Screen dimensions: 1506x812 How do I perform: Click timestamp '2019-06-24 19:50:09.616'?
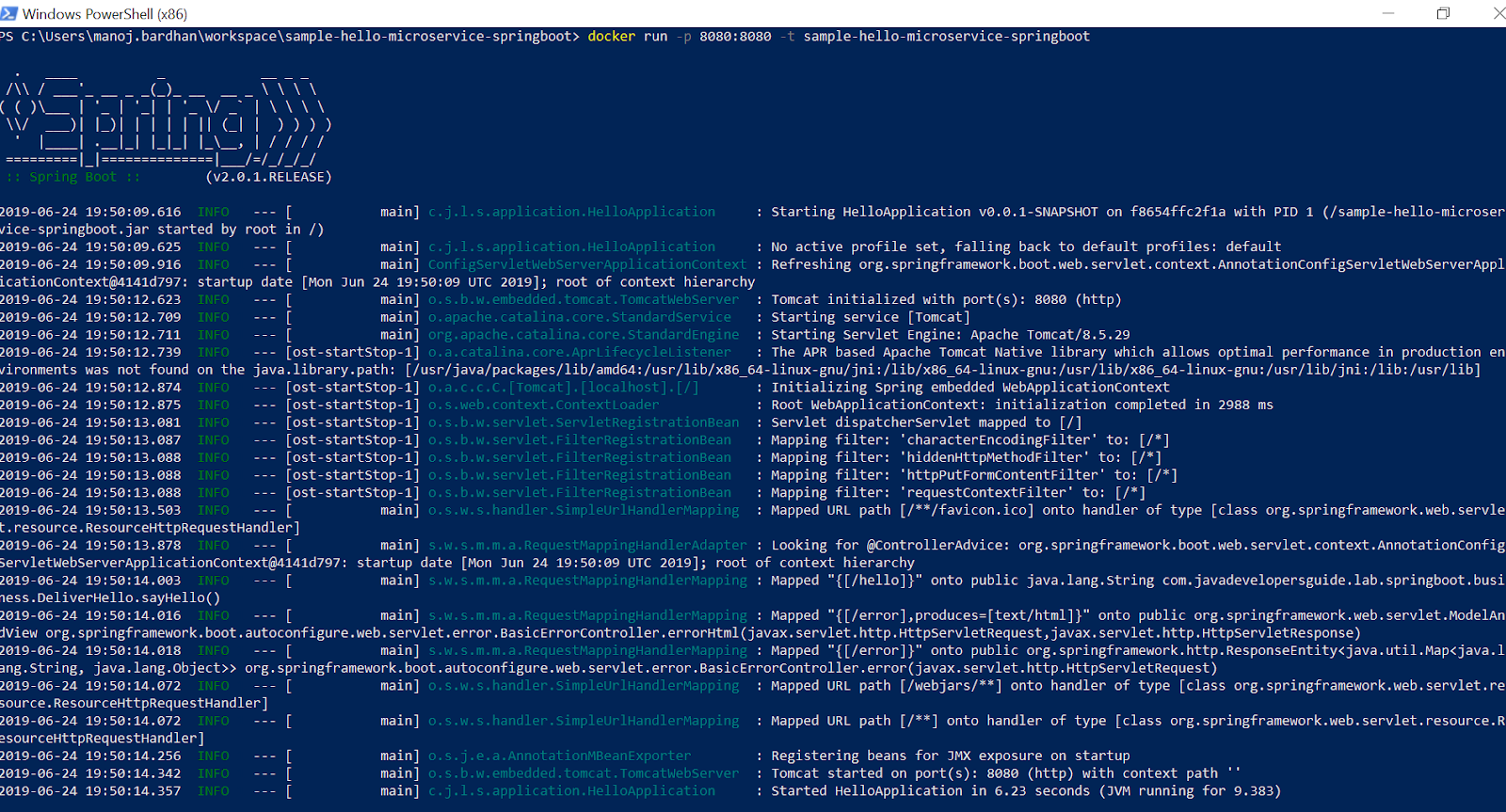point(90,213)
